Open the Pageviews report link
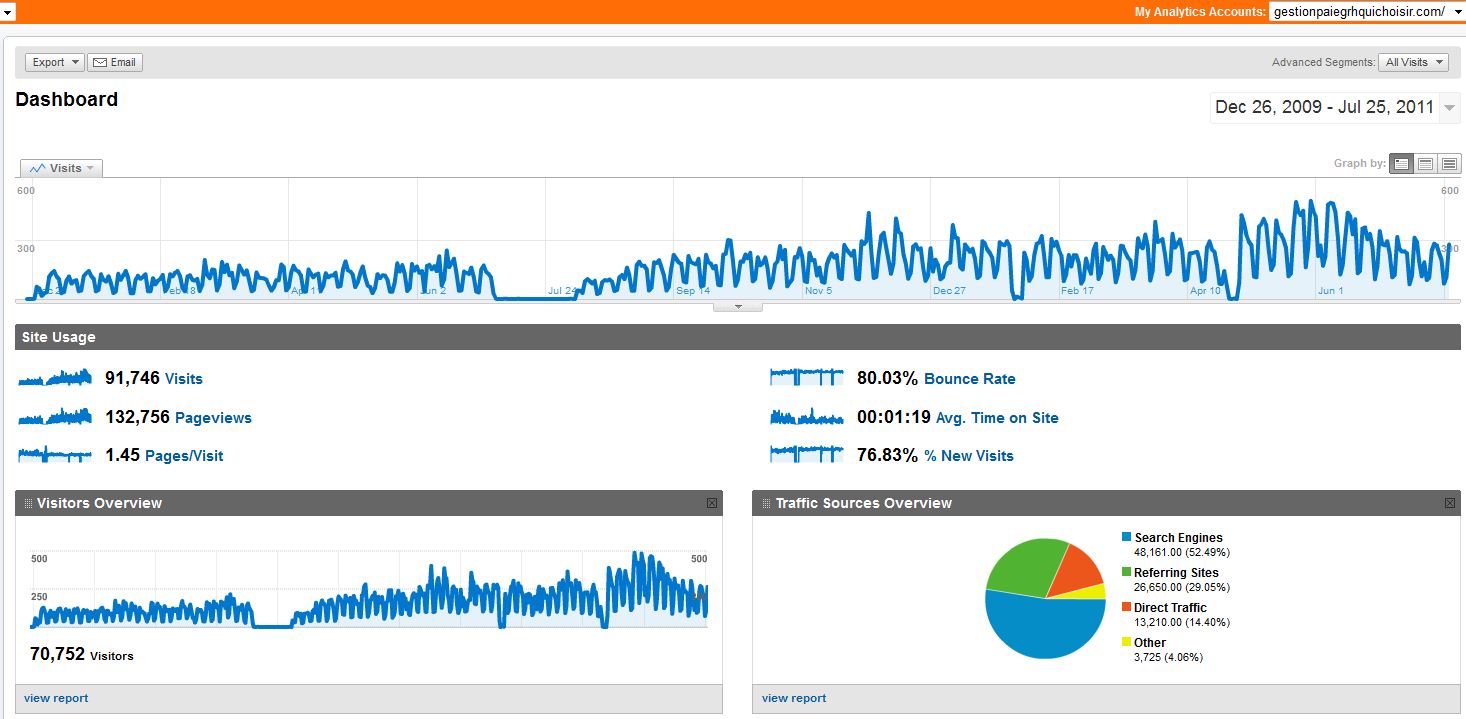Screen dimensions: 1466x719 [213, 418]
